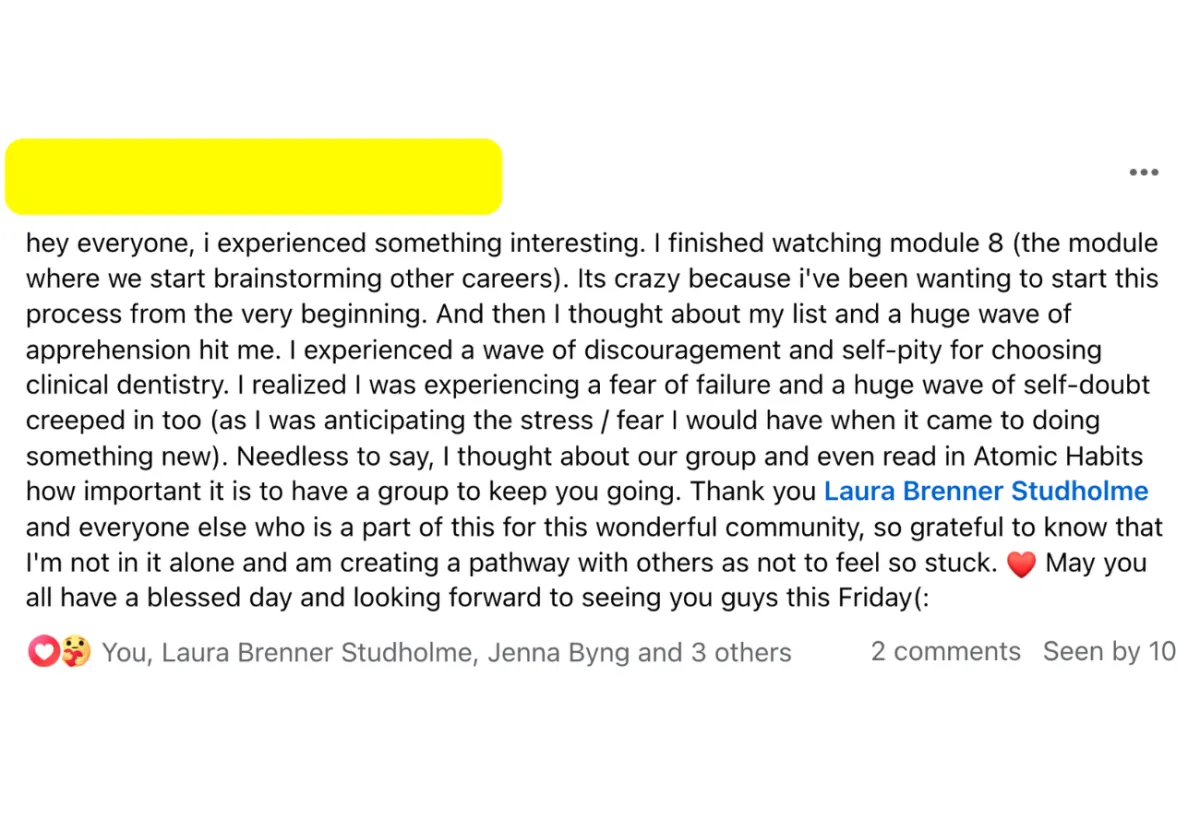Click "You" in the reactions summary
This screenshot has height=830, width=1200.
124,653
